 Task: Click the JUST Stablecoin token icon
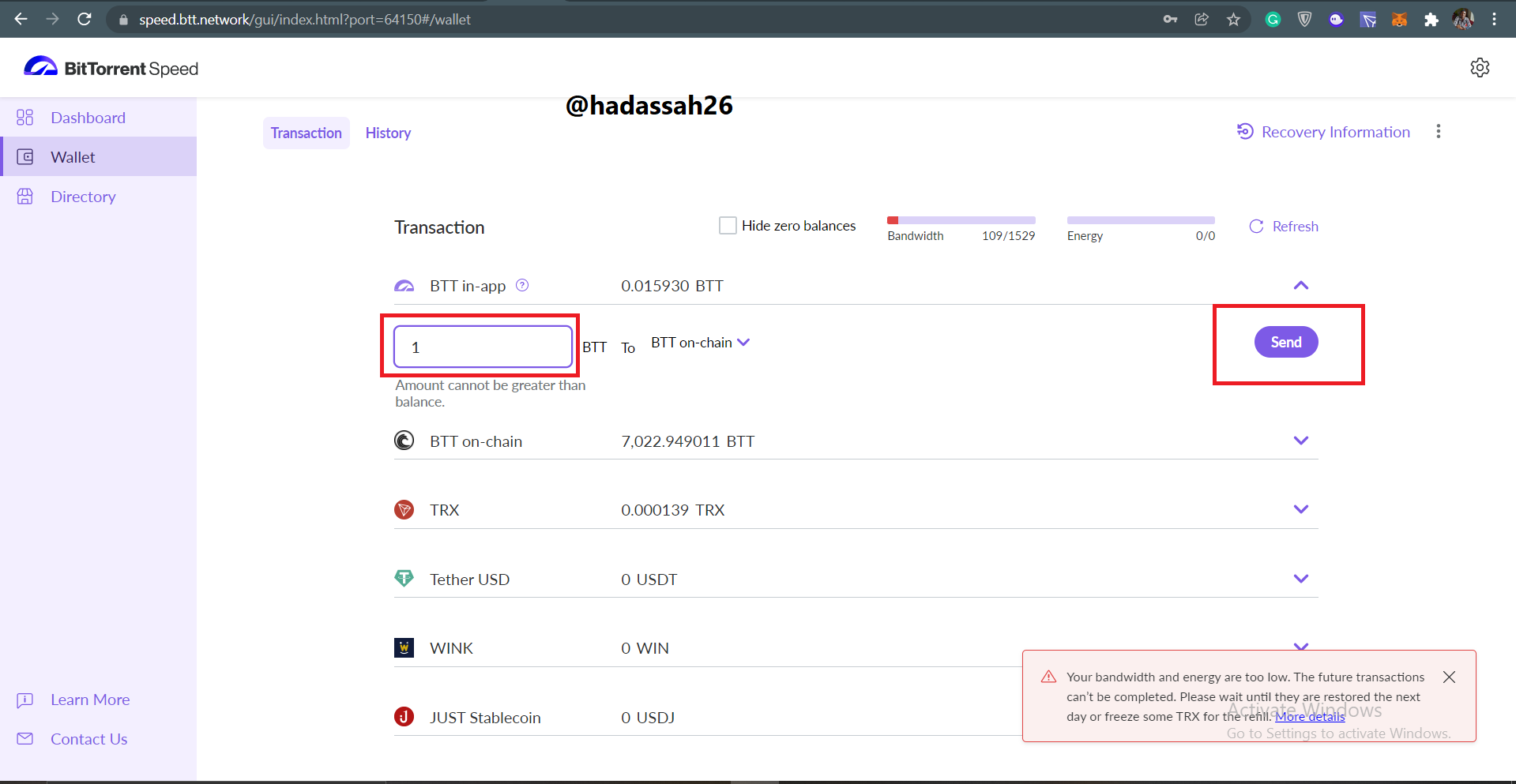[404, 717]
